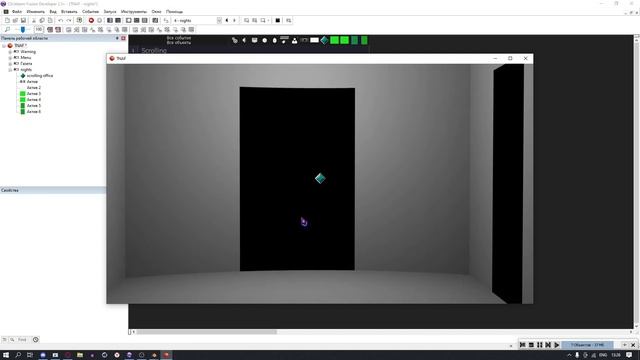Viewport: 640px width, 360px height.
Task: Click the rewind button in debugger bar
Action: tap(522, 345)
